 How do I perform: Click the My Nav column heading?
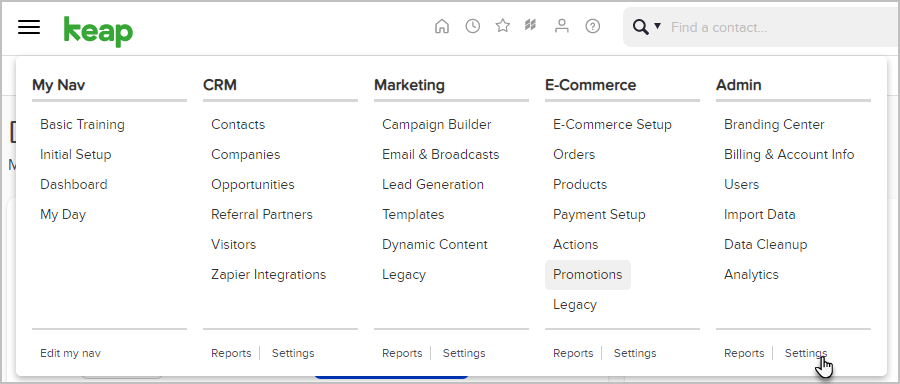tap(59, 85)
